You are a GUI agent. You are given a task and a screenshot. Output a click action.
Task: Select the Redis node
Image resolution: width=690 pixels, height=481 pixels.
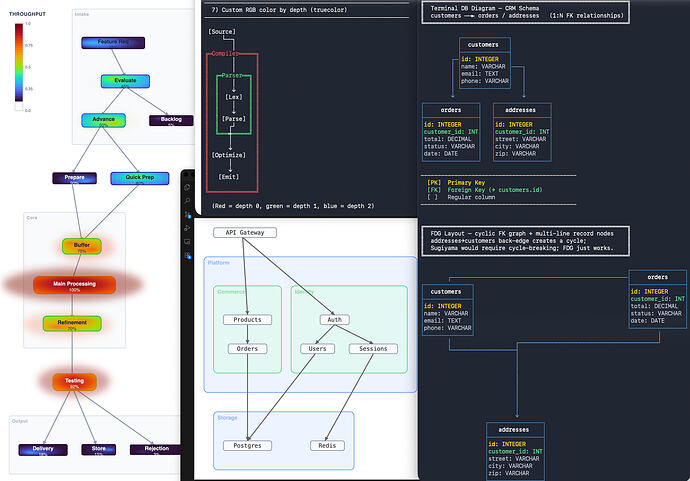pos(327,445)
